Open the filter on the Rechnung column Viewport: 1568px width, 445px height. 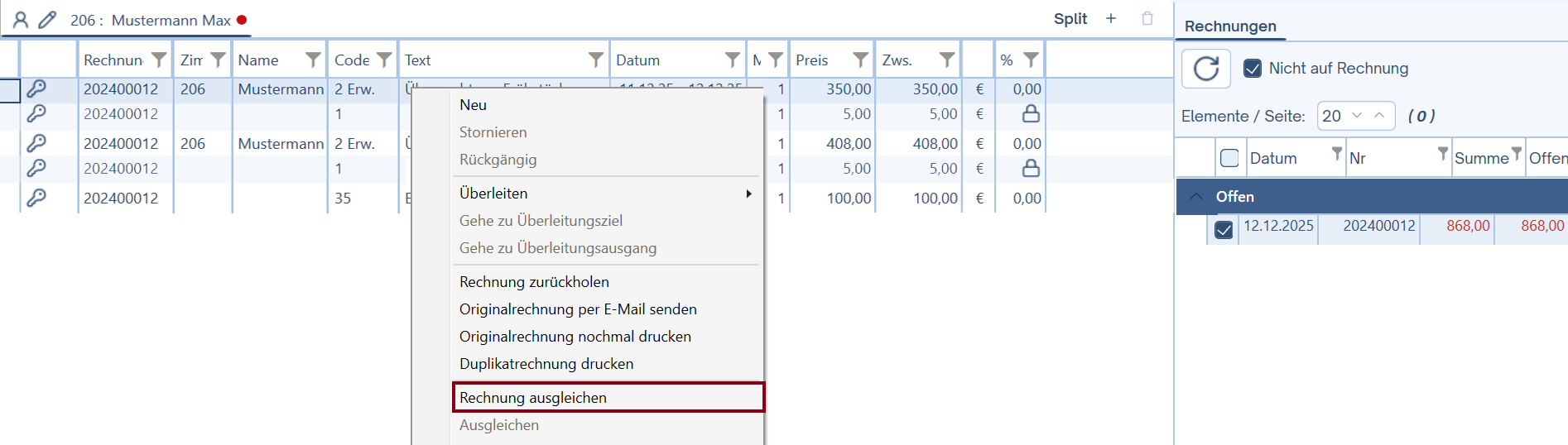(159, 60)
